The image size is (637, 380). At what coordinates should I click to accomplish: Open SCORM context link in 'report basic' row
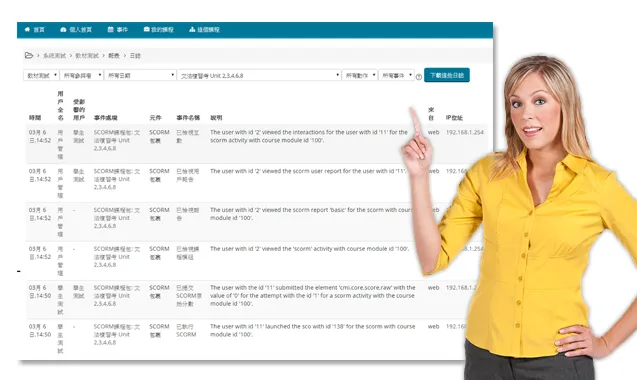[x=117, y=218]
